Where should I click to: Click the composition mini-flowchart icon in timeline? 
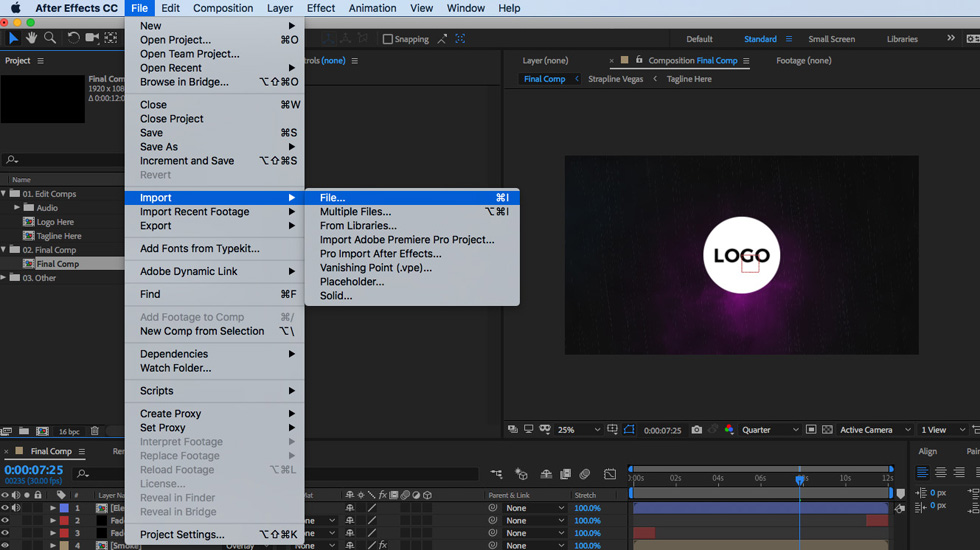click(496, 474)
